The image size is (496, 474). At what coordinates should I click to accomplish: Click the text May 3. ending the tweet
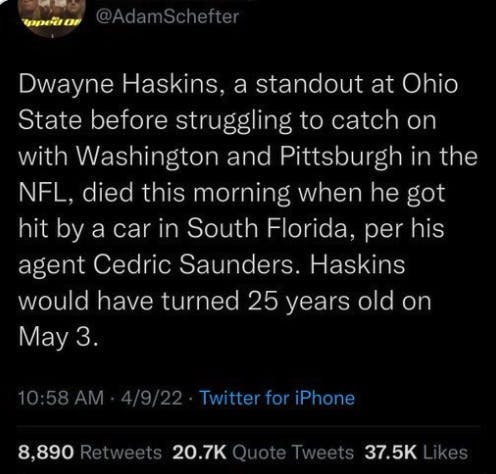coord(58,337)
